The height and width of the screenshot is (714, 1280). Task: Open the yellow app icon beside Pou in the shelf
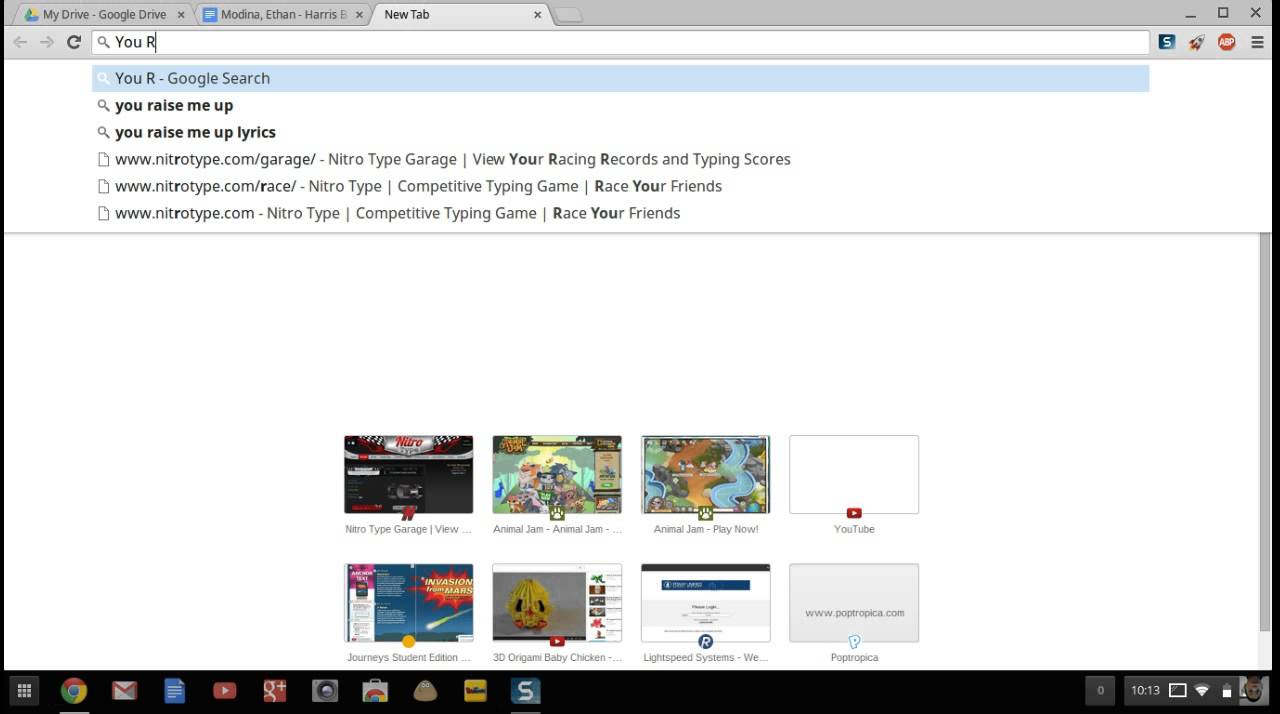point(475,690)
